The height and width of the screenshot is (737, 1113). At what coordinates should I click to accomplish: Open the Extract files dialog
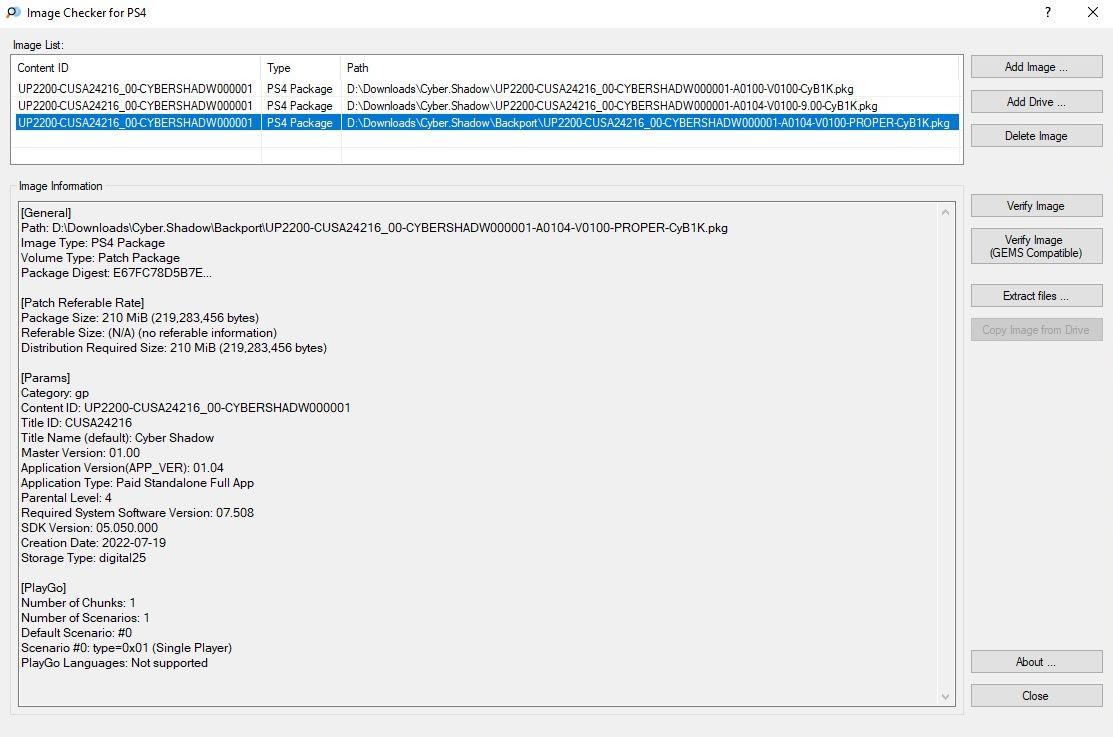pyautogui.click(x=1036, y=295)
